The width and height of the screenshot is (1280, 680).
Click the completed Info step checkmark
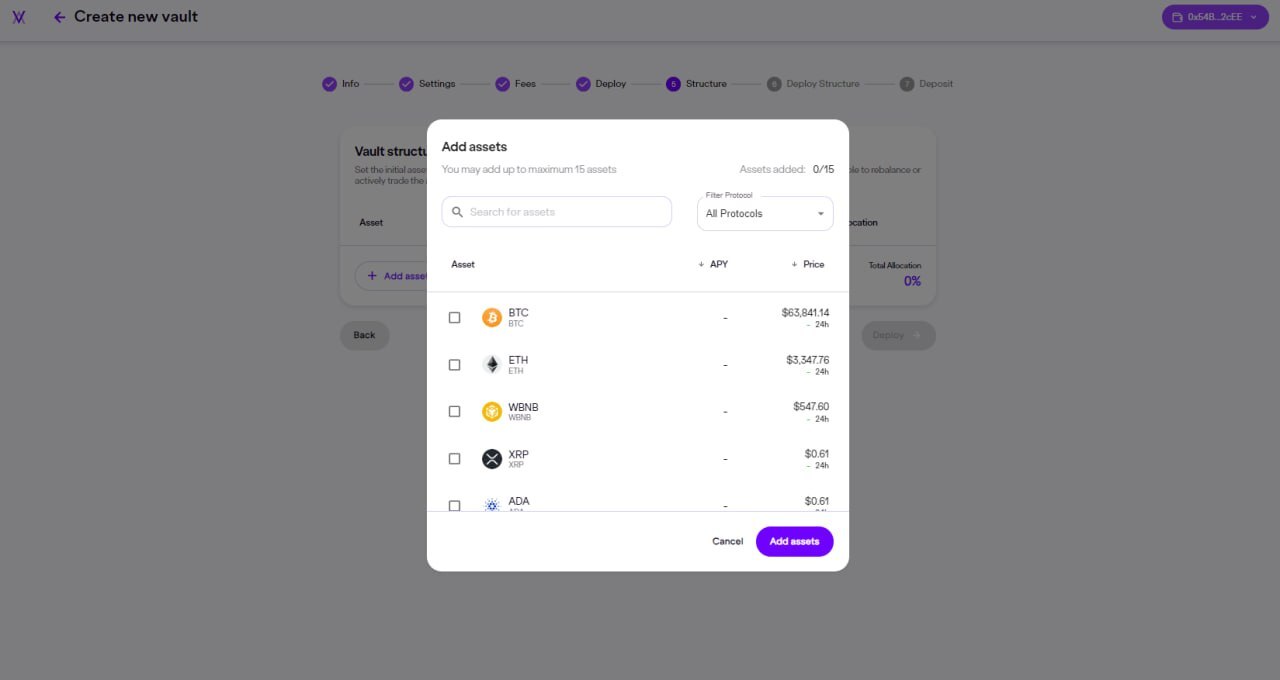pyautogui.click(x=329, y=84)
